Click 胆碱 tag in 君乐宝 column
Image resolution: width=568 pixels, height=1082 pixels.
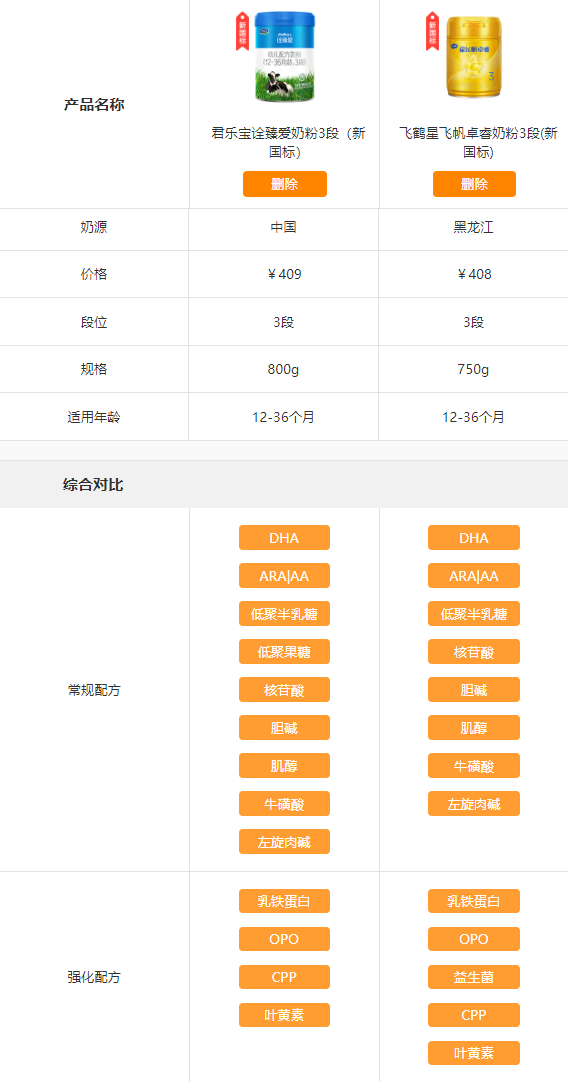pos(284,727)
